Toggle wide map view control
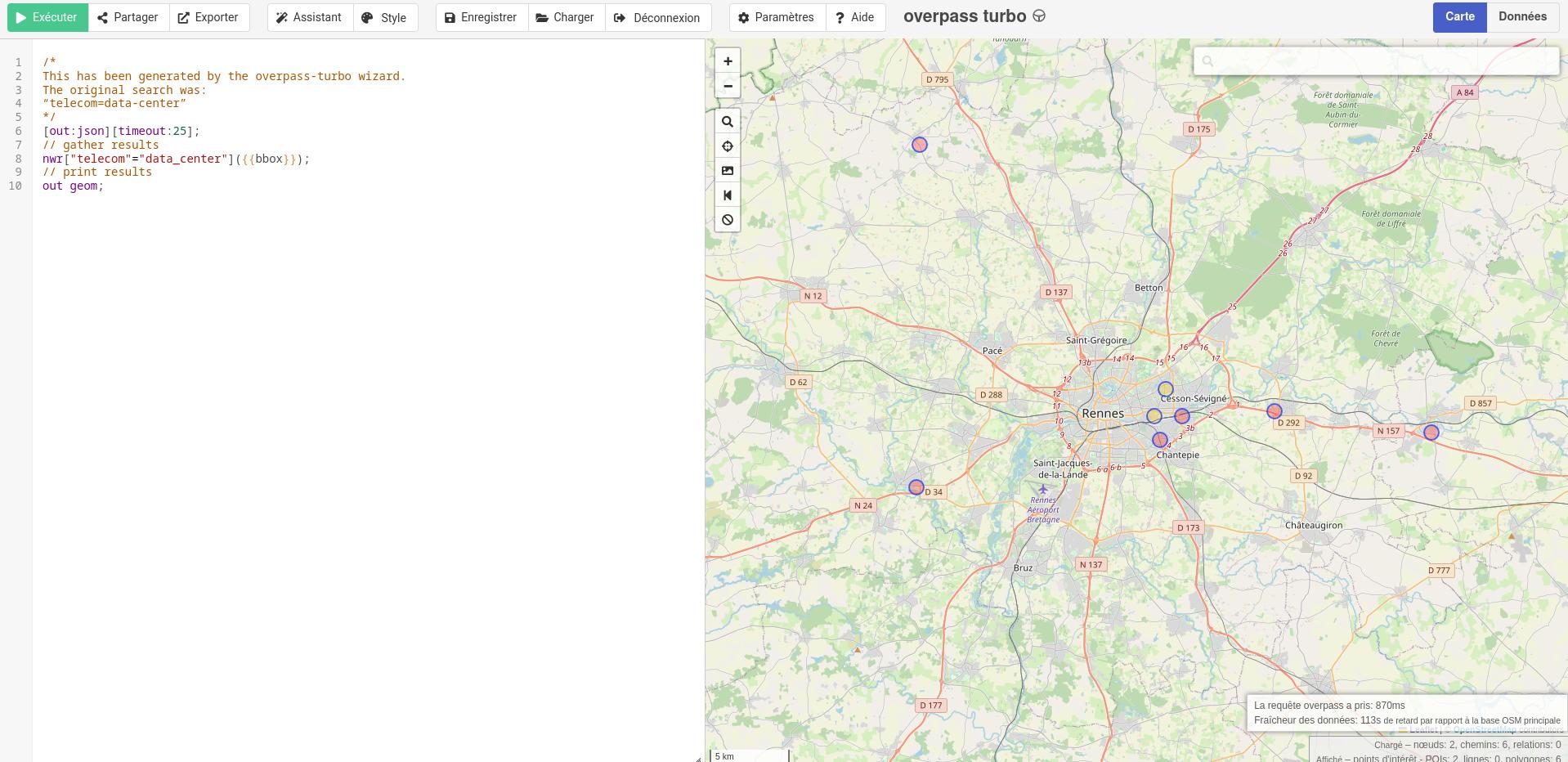1568x762 pixels. click(x=728, y=195)
